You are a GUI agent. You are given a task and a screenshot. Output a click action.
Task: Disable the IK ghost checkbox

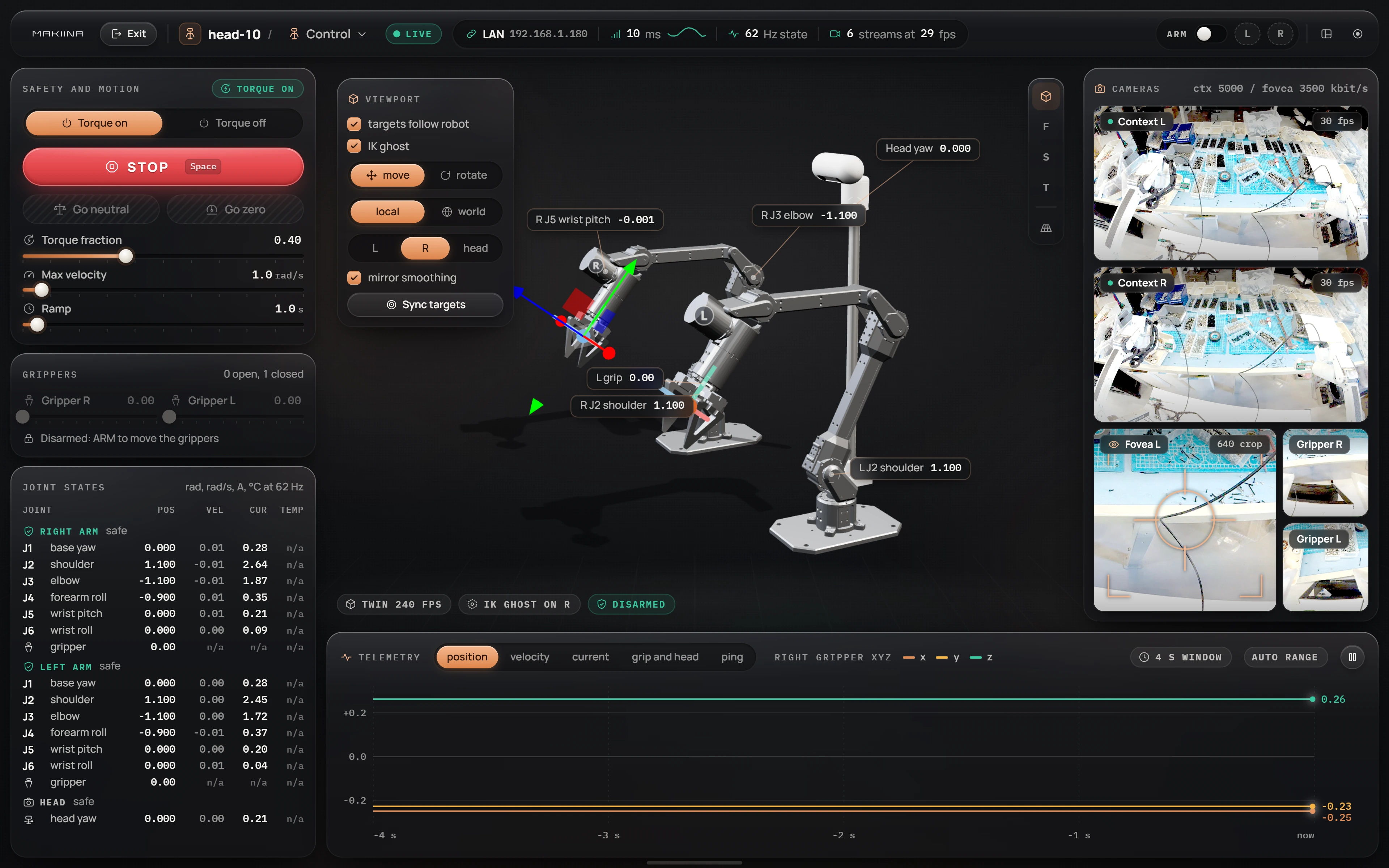pos(354,146)
